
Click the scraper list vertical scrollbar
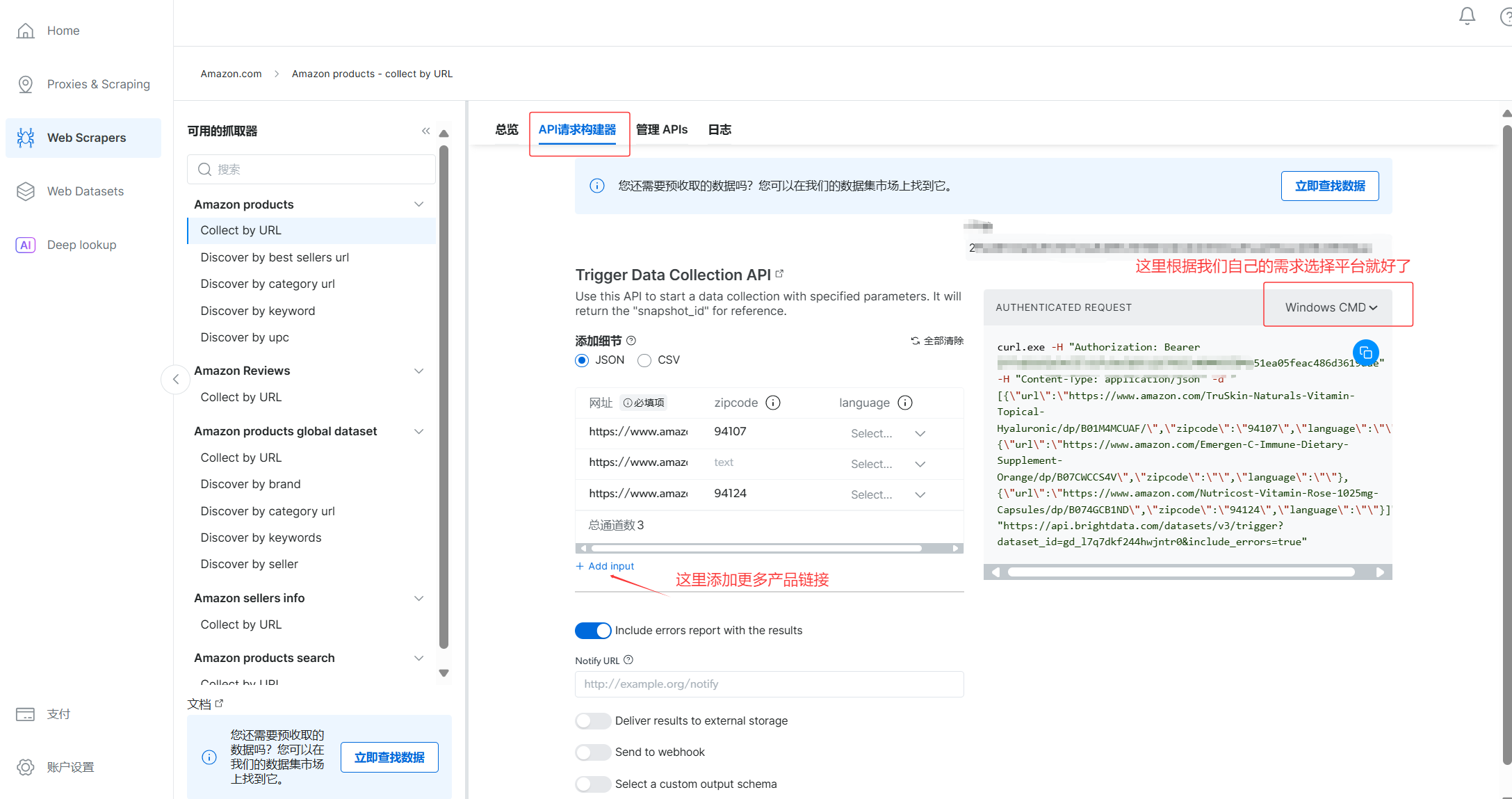(x=444, y=396)
